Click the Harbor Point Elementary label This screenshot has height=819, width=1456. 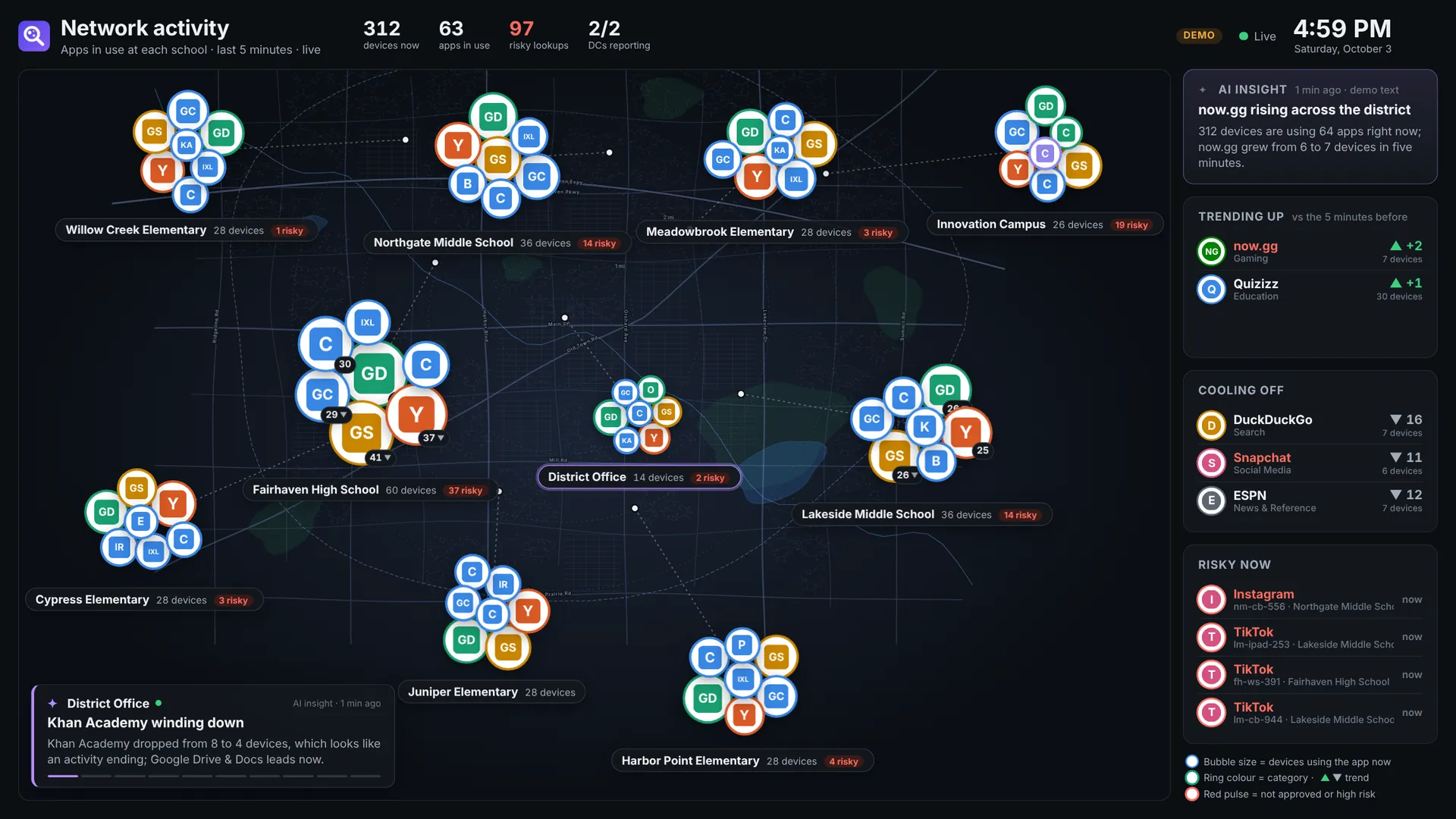coord(742,761)
